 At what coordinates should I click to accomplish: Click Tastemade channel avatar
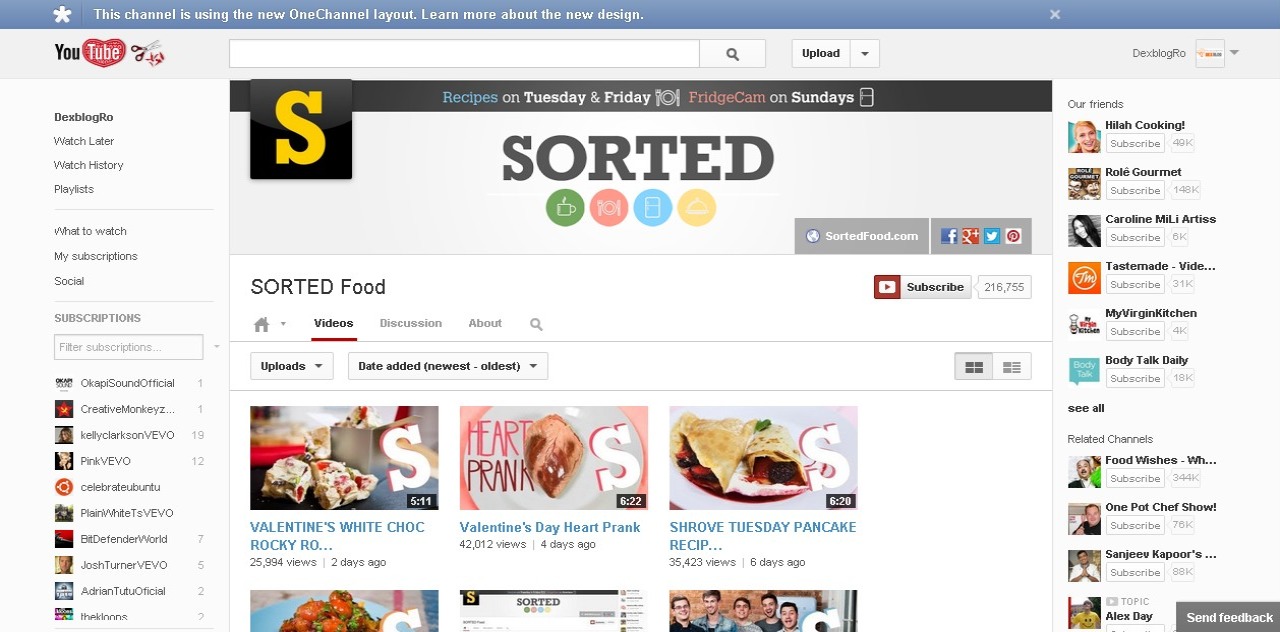[x=1084, y=278]
